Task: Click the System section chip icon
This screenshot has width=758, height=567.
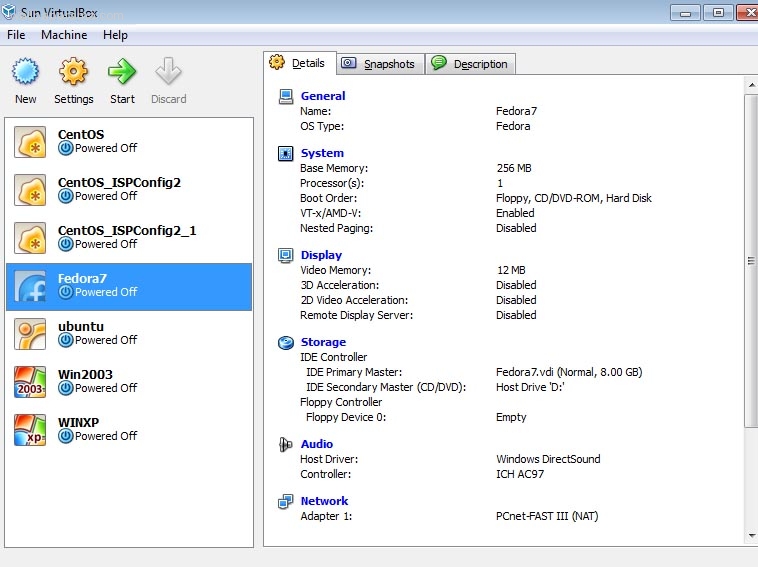Action: click(286, 153)
